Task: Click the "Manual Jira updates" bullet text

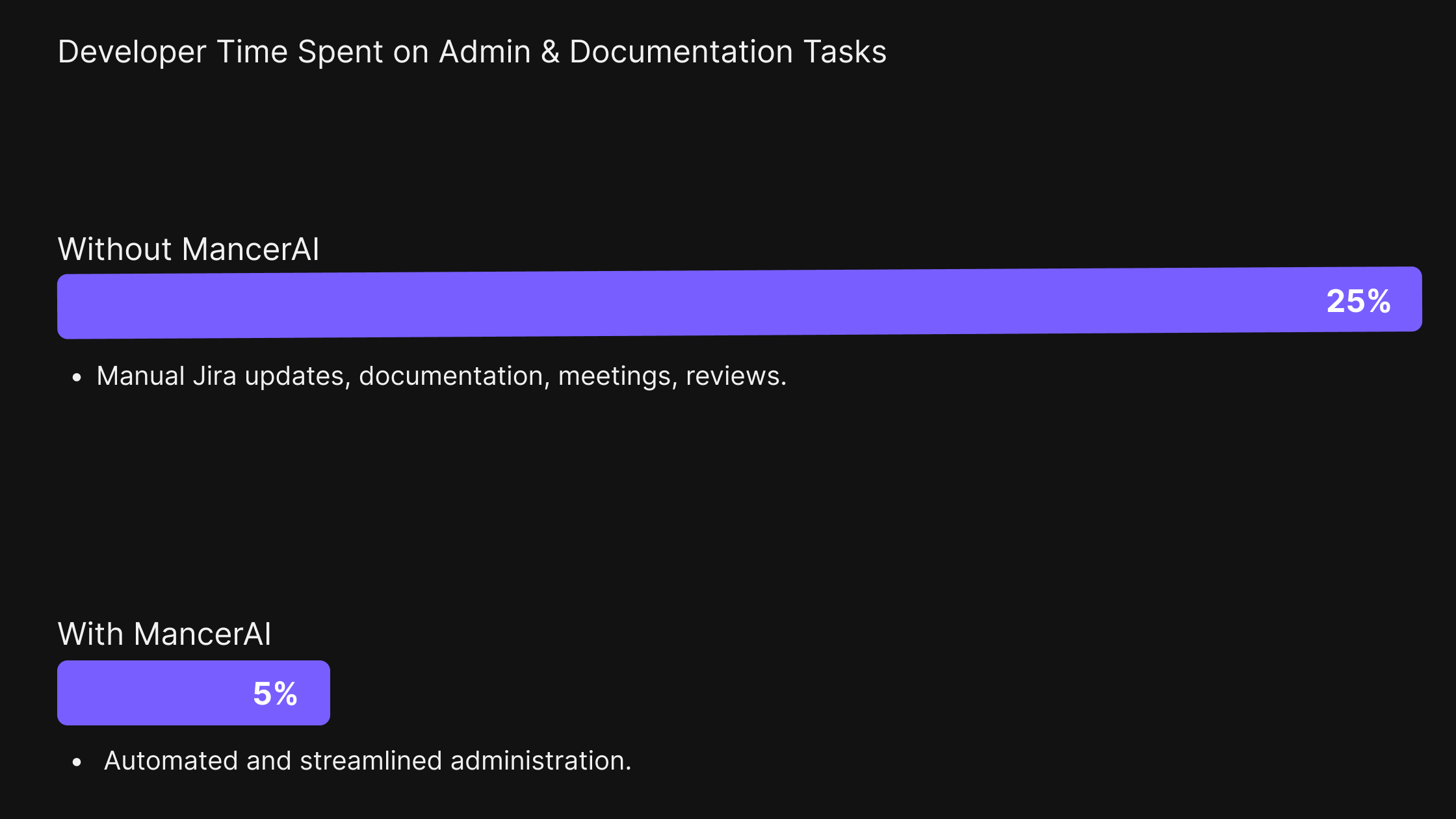Action: click(442, 376)
